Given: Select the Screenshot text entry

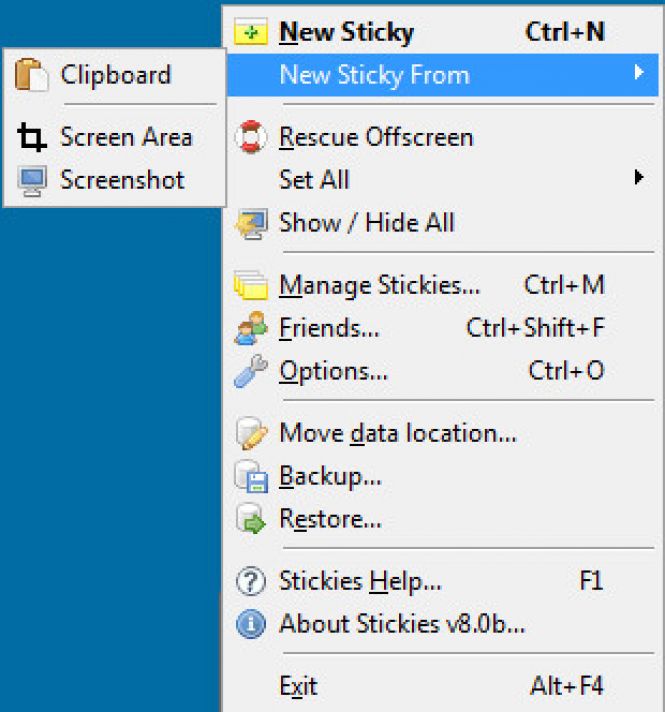Looking at the screenshot, I should [122, 180].
